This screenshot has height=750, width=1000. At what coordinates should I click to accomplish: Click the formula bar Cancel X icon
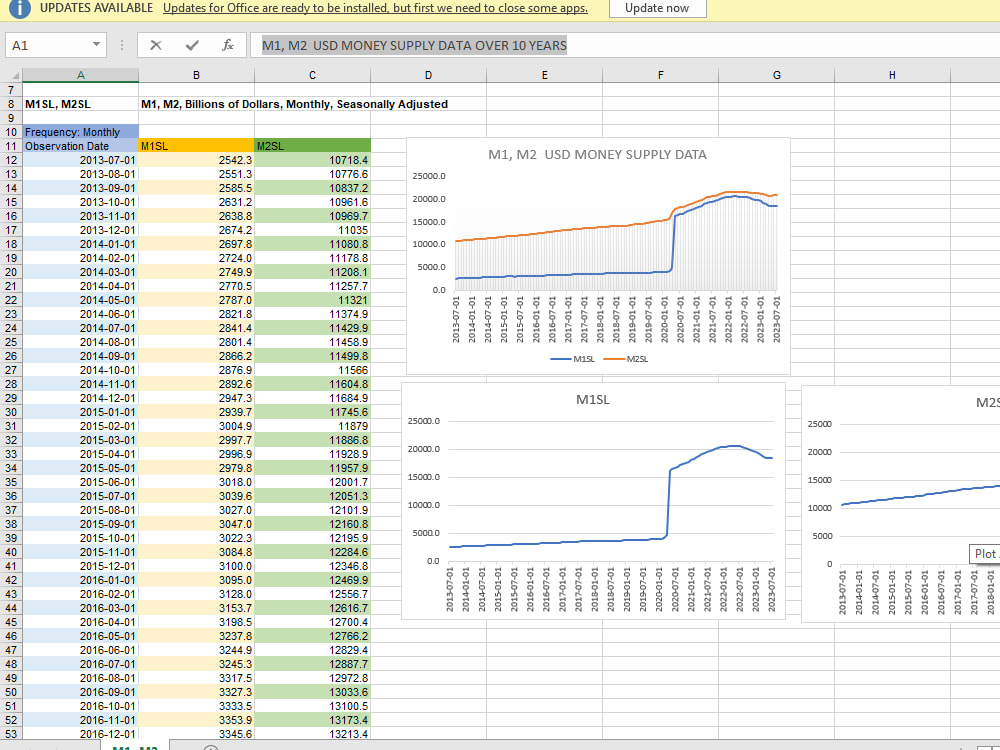coord(156,45)
